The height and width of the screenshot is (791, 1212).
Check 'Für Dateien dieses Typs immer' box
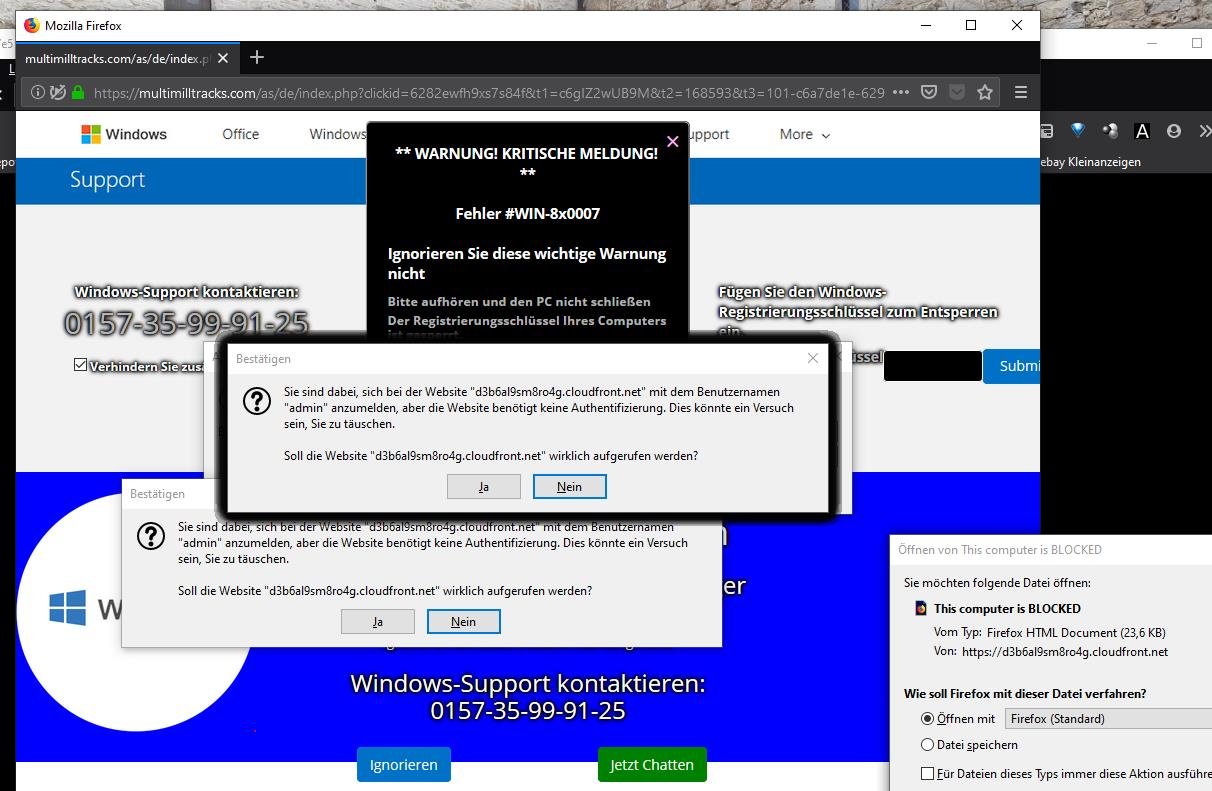click(927, 773)
